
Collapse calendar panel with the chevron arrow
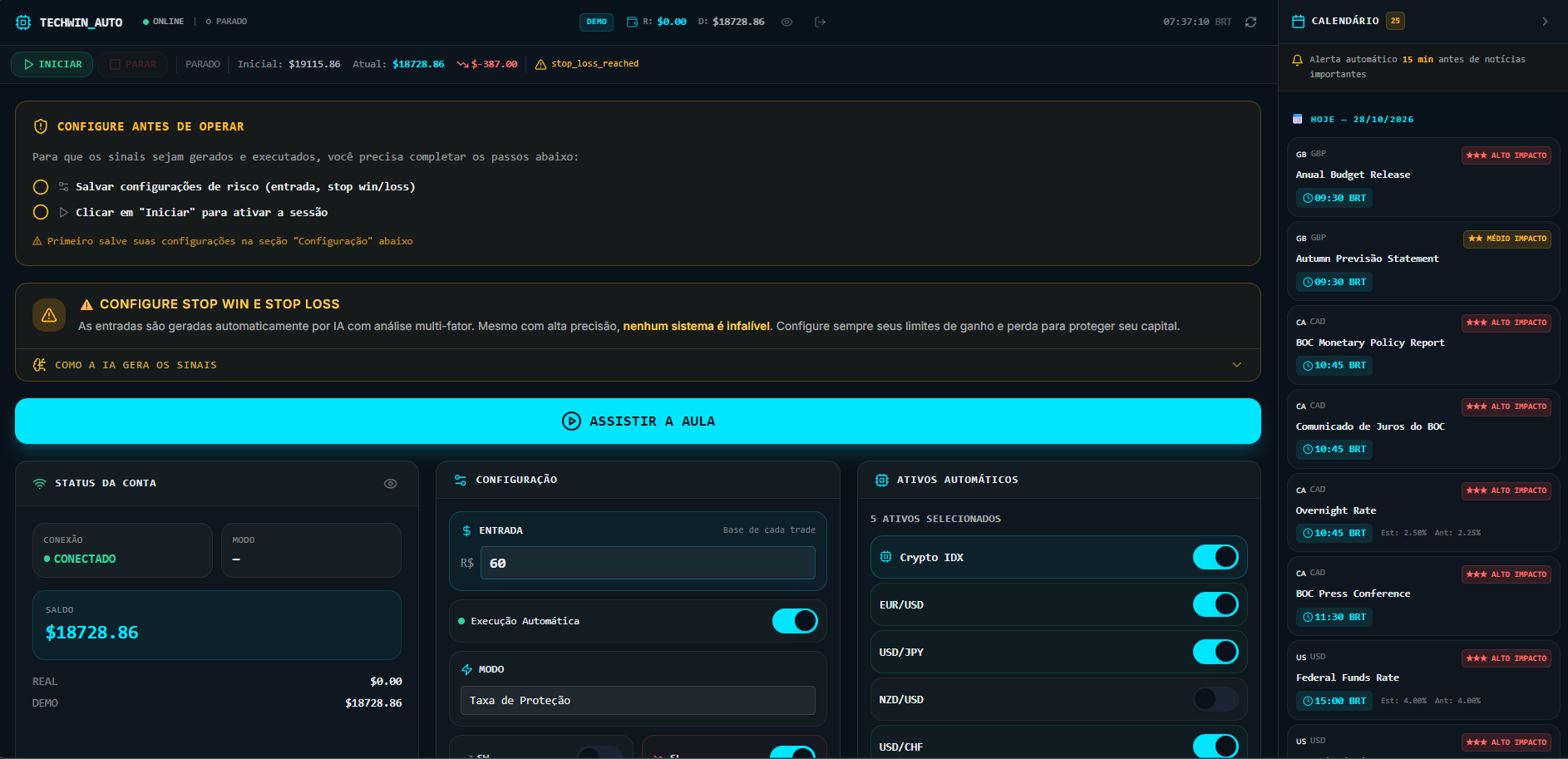pyautogui.click(x=1545, y=22)
